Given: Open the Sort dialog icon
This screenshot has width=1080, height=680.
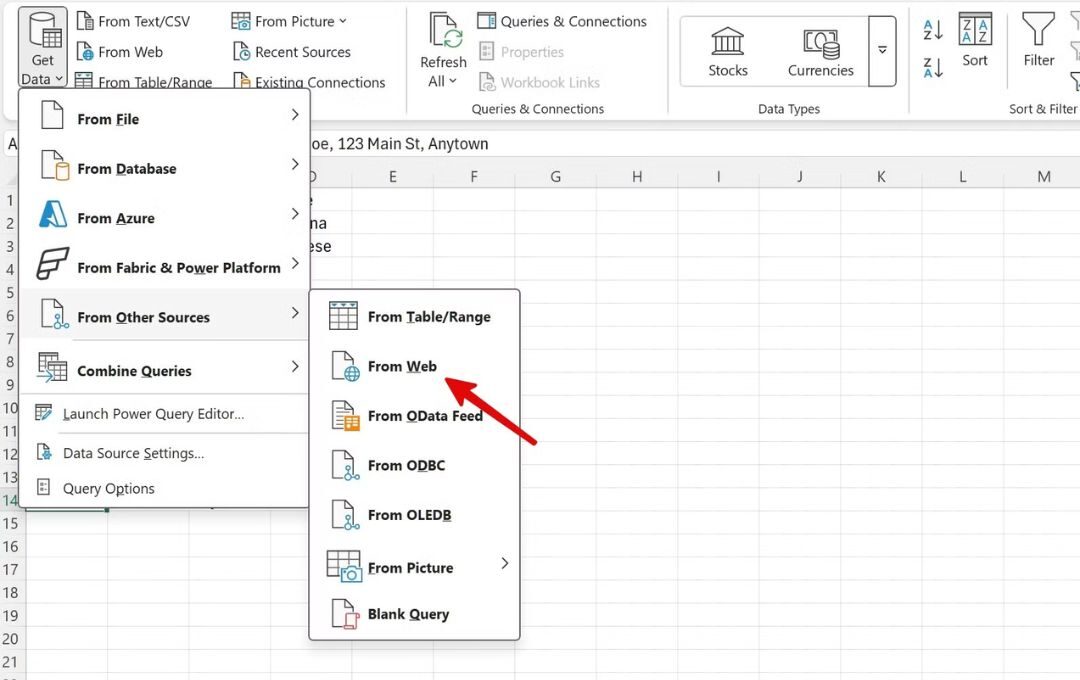Looking at the screenshot, I should (x=974, y=30).
